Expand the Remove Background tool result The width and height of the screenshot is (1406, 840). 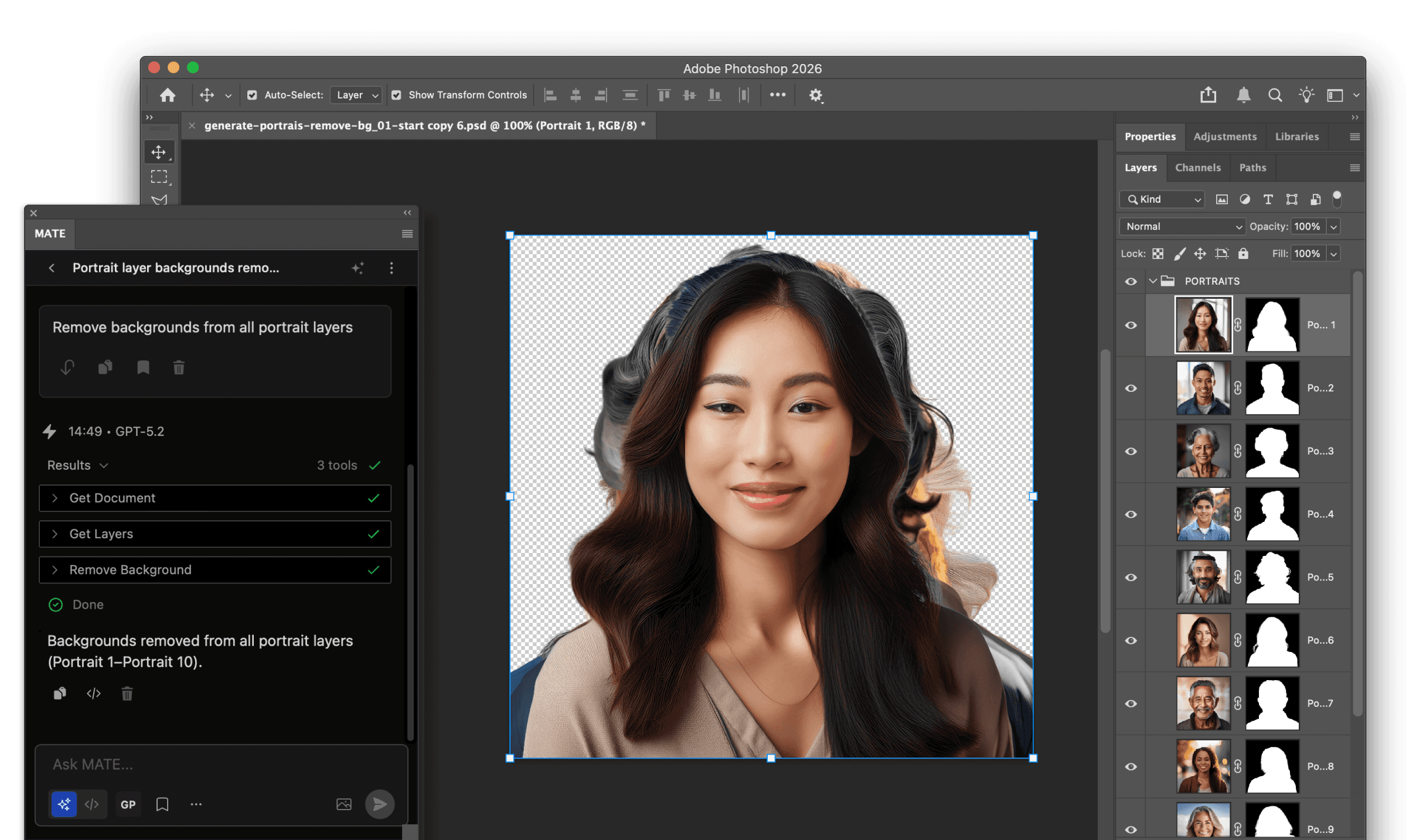55,570
